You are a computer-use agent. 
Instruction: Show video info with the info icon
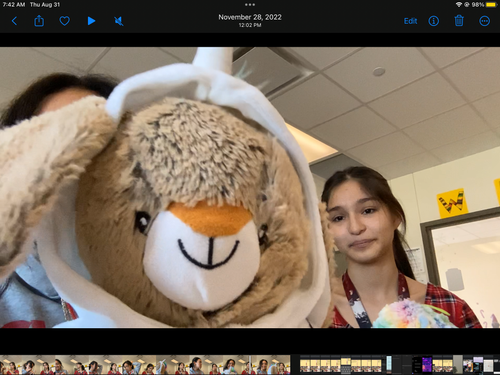click(434, 21)
